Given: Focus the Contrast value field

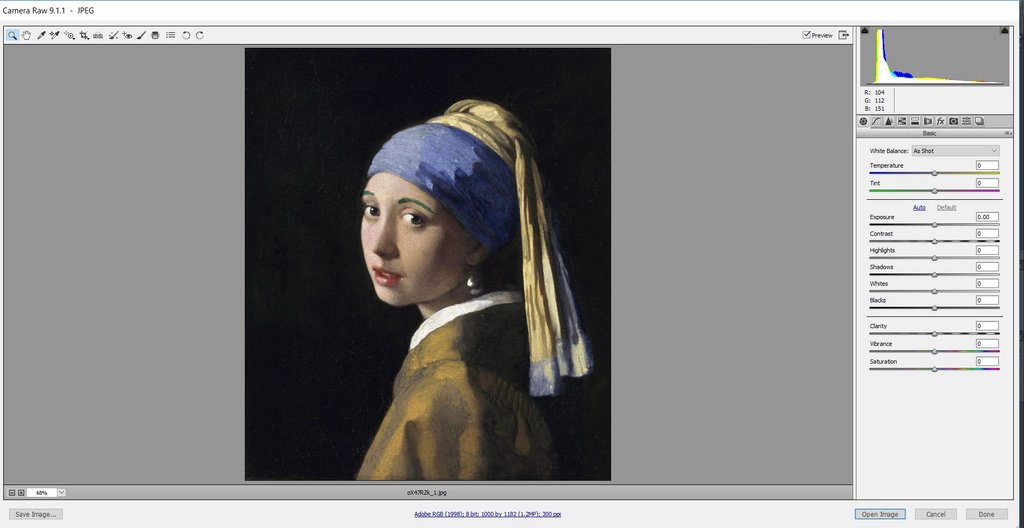Looking at the screenshot, I should (x=987, y=233).
